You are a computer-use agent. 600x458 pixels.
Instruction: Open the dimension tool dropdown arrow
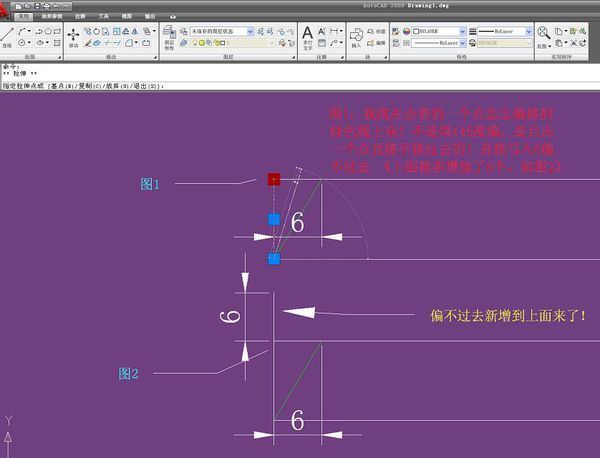341,31
